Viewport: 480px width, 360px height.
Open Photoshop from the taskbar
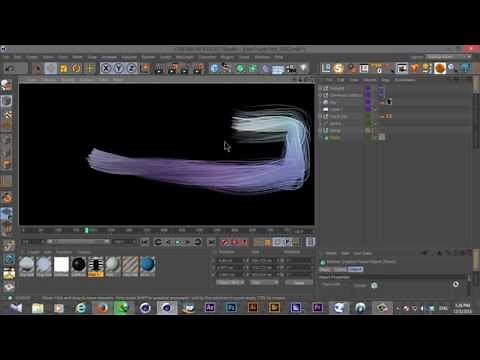point(231,308)
